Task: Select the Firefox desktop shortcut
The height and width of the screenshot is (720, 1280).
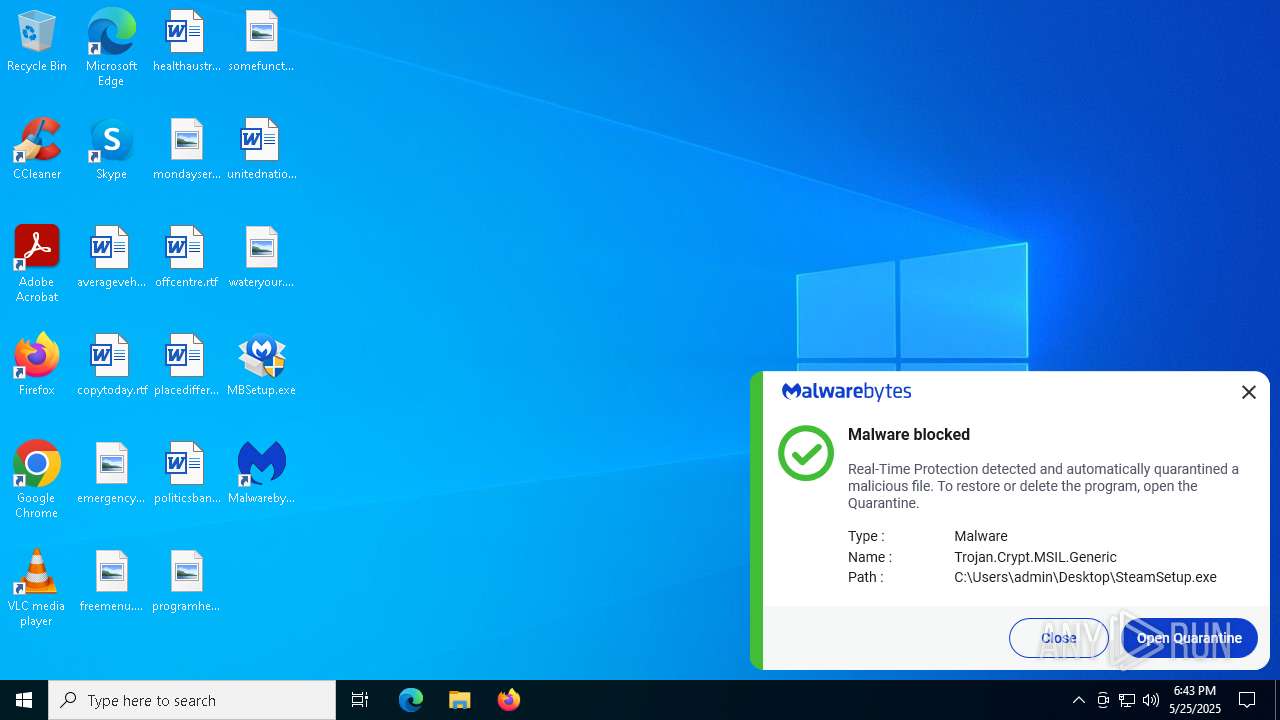Action: pyautogui.click(x=37, y=366)
